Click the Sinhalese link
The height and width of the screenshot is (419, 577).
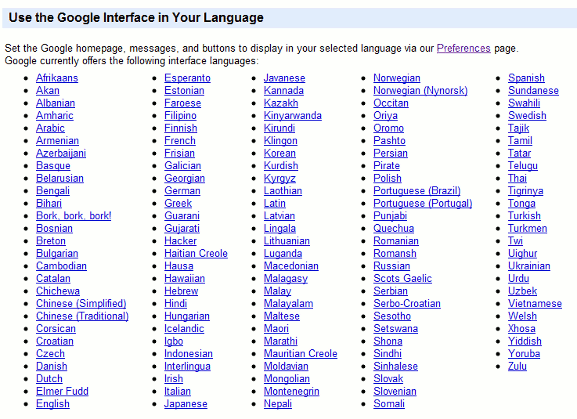(x=396, y=366)
